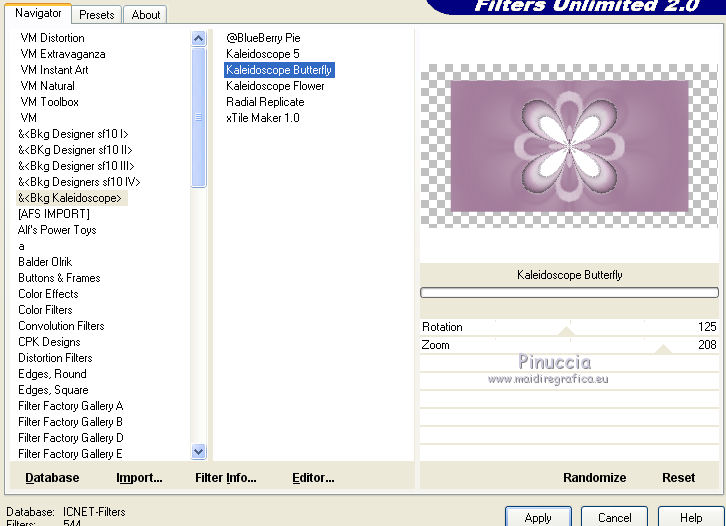The image size is (726, 526).
Task: Choose the Kaleidoscope Butterfly filter
Action: pyautogui.click(x=279, y=70)
